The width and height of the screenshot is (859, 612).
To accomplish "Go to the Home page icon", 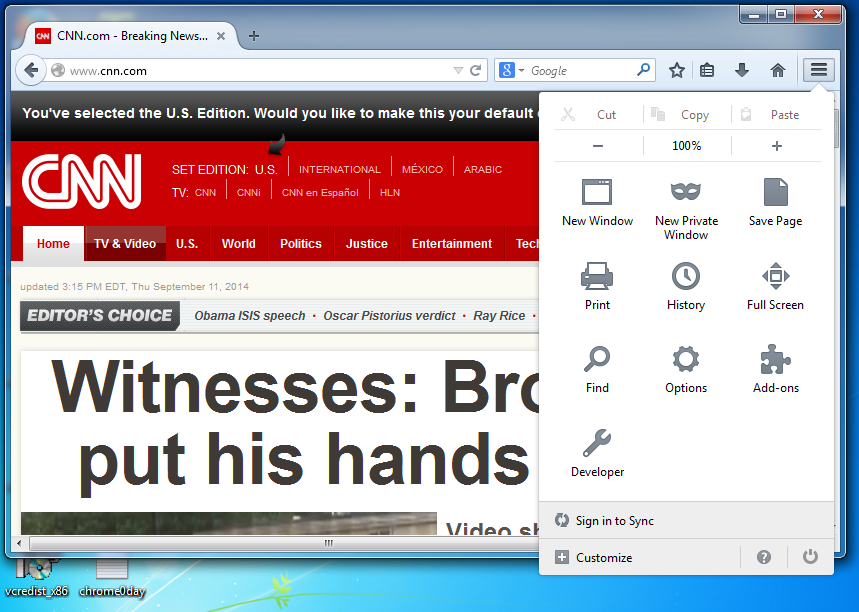I will point(777,70).
